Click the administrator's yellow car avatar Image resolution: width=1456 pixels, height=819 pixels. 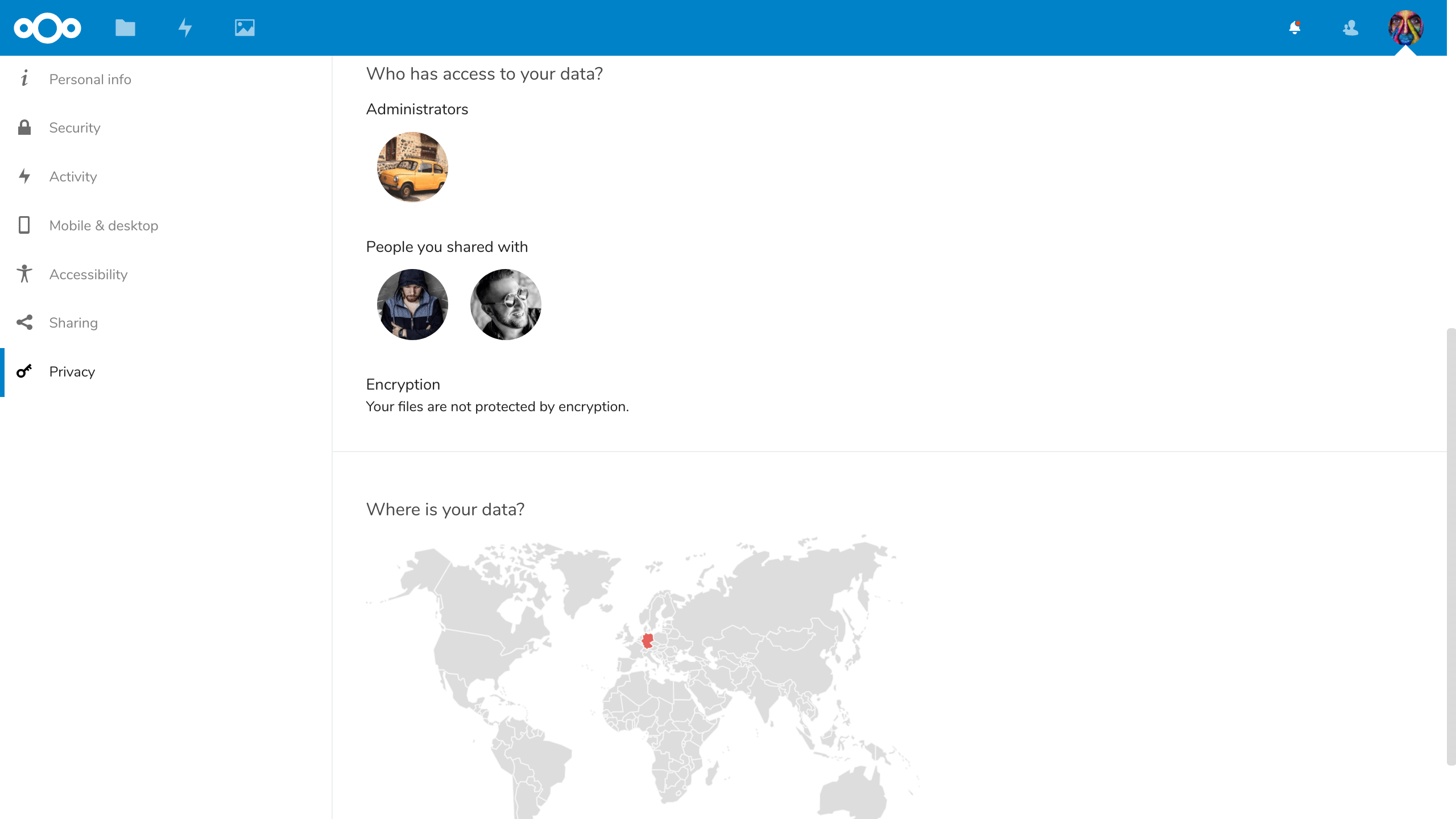pos(412,167)
